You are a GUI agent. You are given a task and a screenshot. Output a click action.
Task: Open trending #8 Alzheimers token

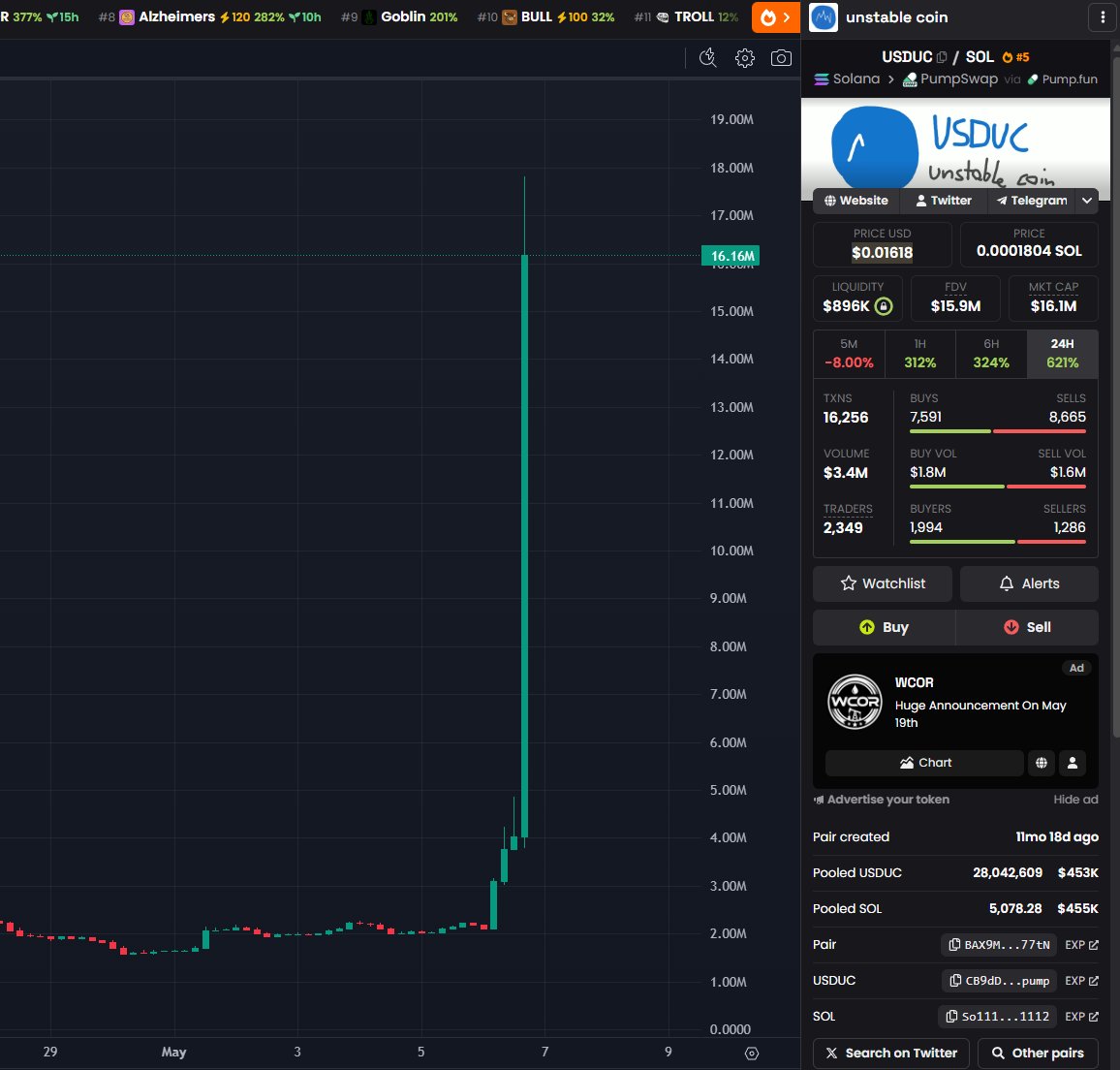(x=210, y=16)
